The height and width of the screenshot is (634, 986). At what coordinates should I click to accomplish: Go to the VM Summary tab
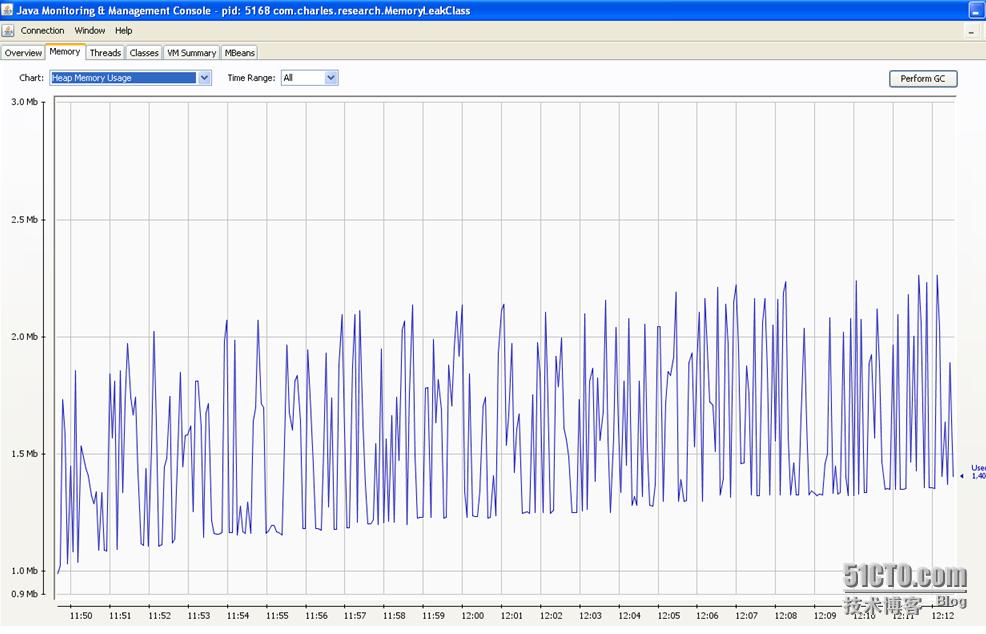point(192,53)
